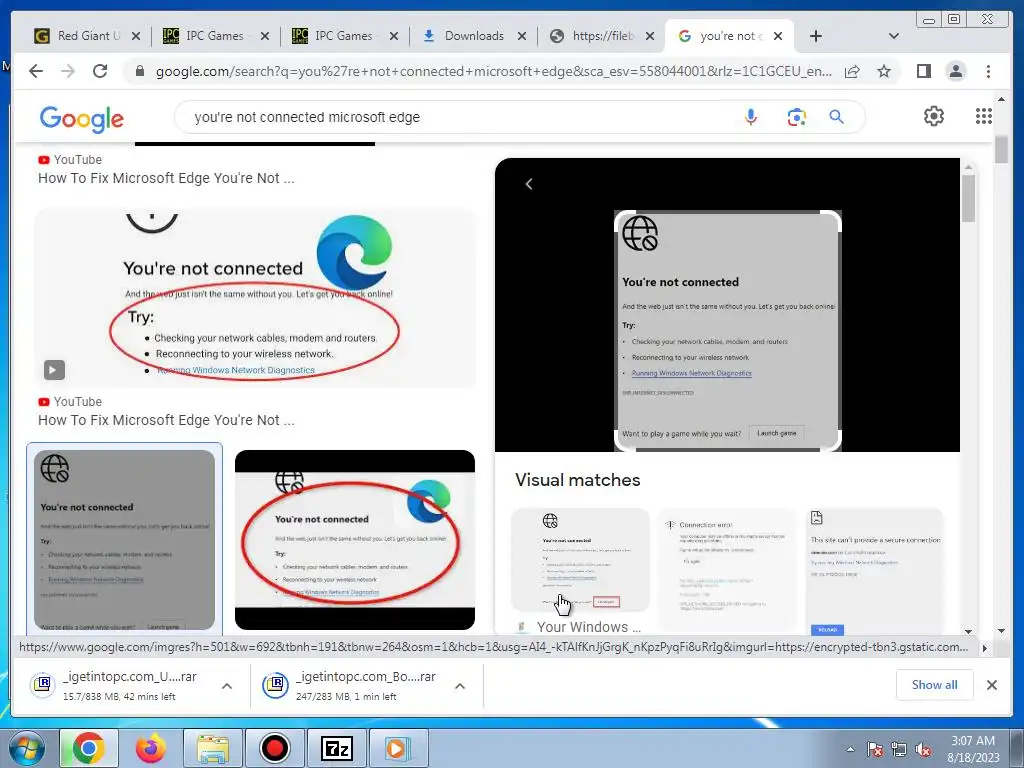Open a new browser tab
The height and width of the screenshot is (768, 1024).
816,37
